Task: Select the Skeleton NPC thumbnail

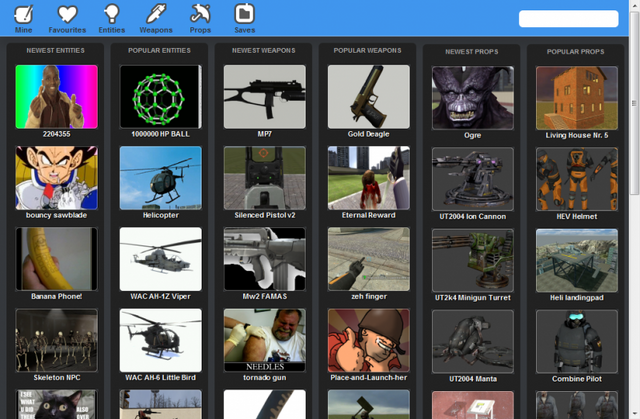Action: coord(56,340)
